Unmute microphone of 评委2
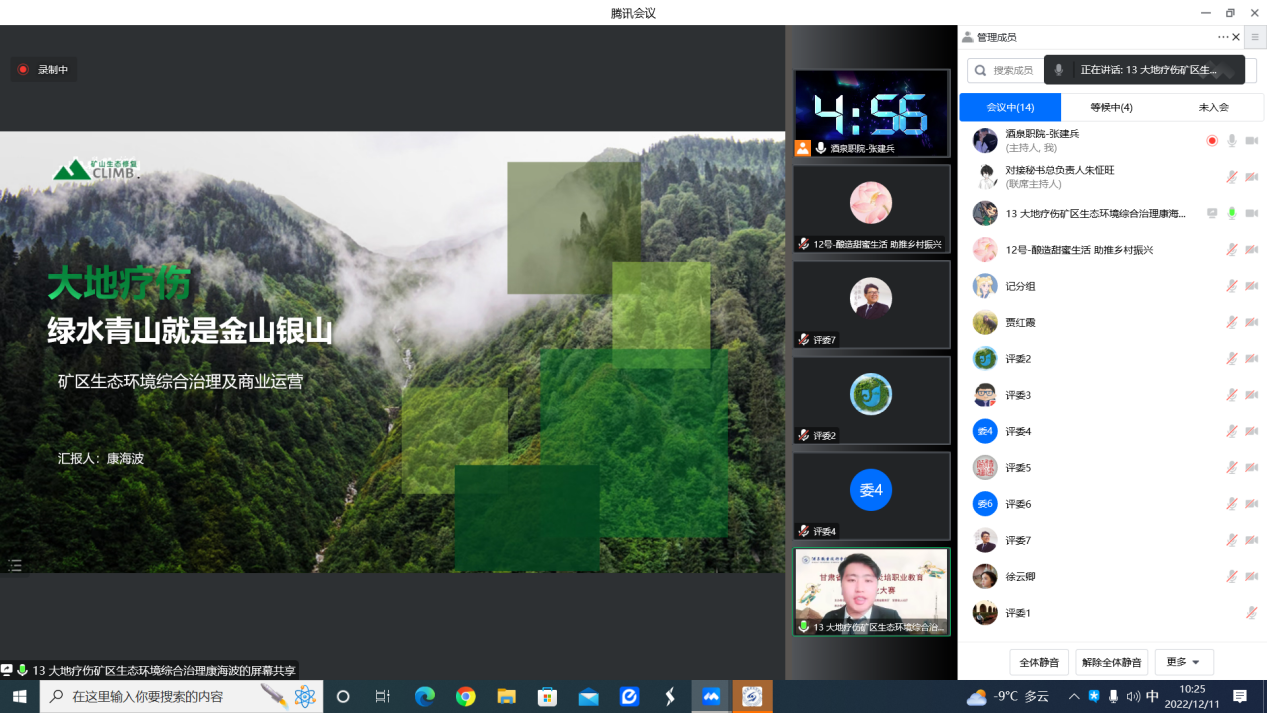 1232,358
